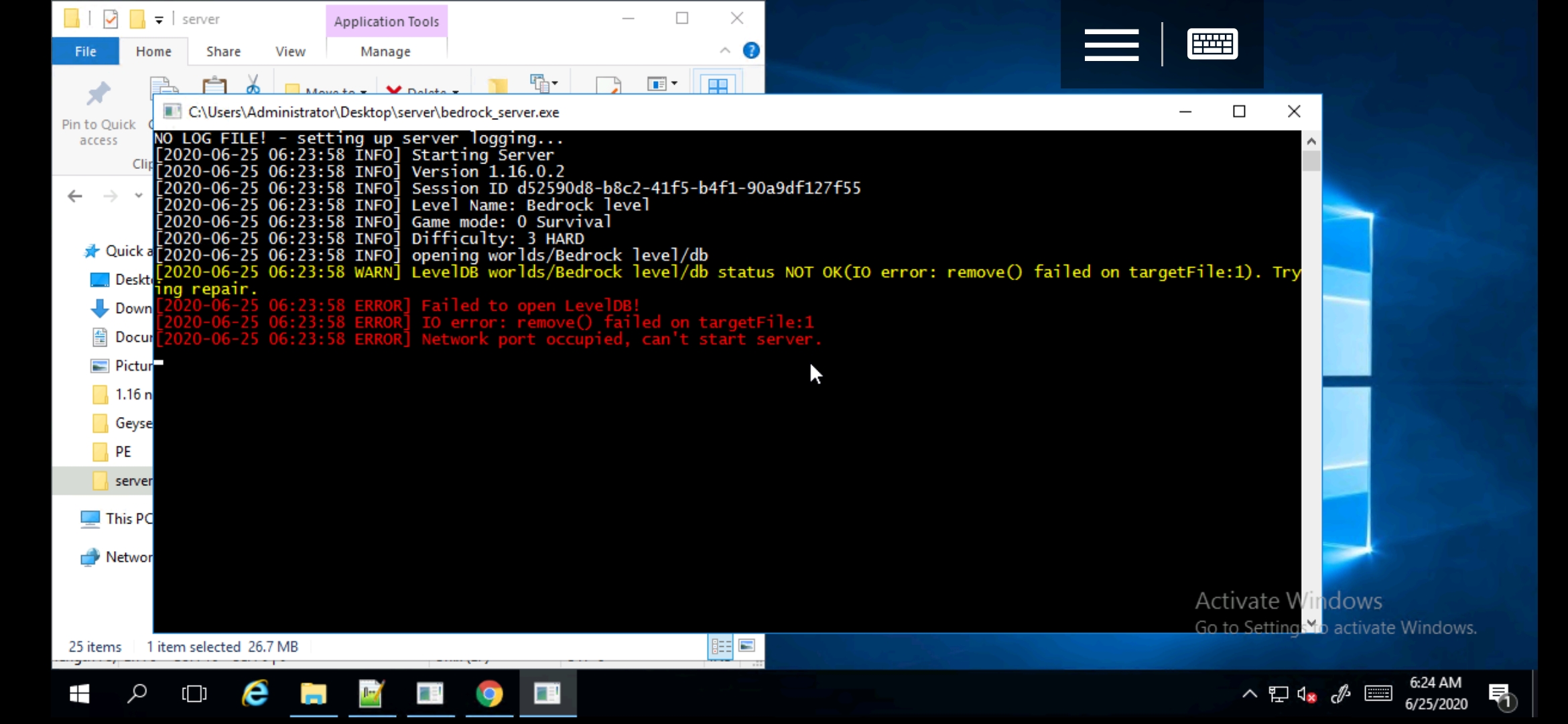Select PE folder in navigation pane

(x=123, y=452)
